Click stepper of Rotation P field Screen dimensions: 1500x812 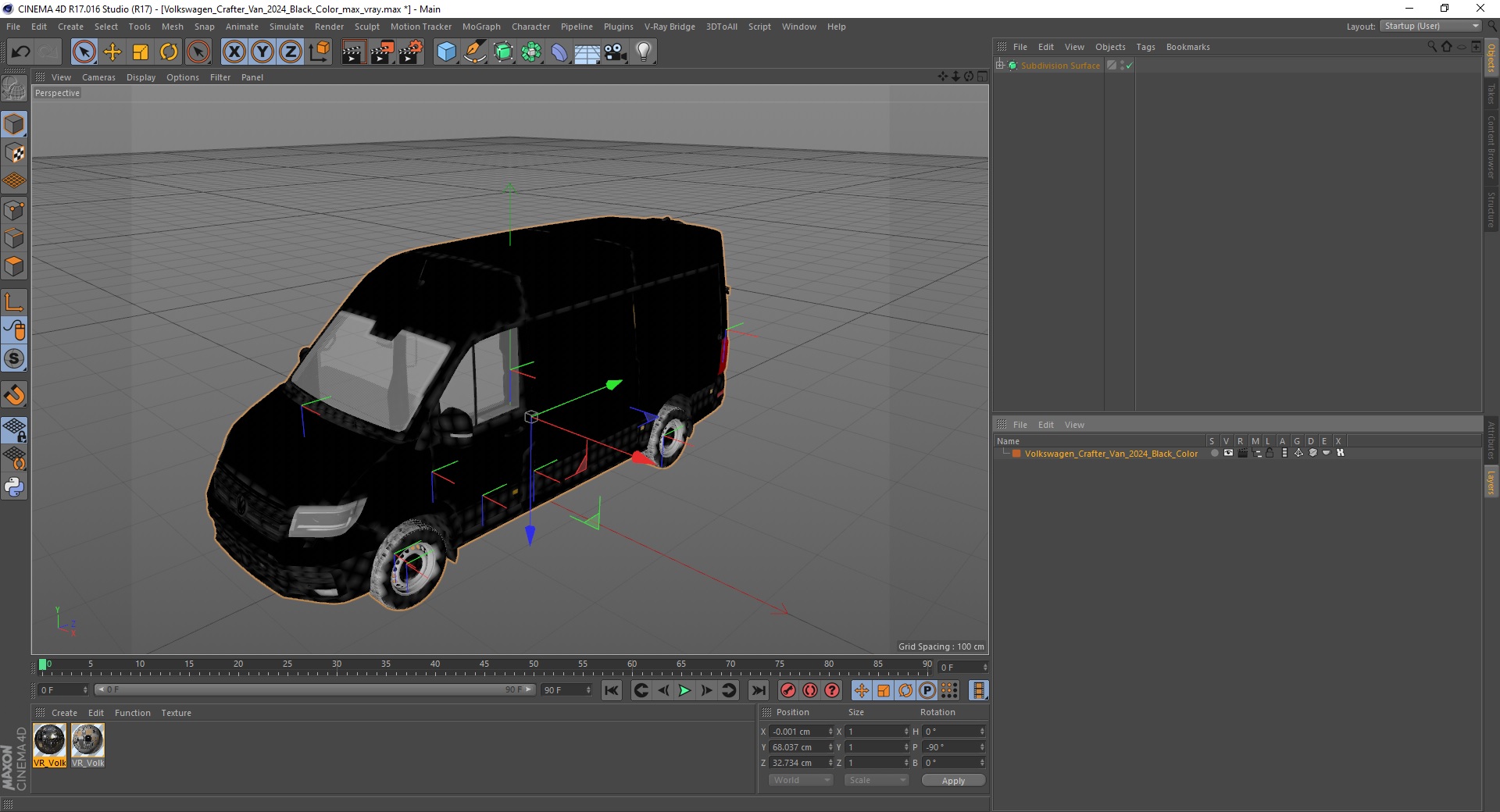(x=982, y=747)
